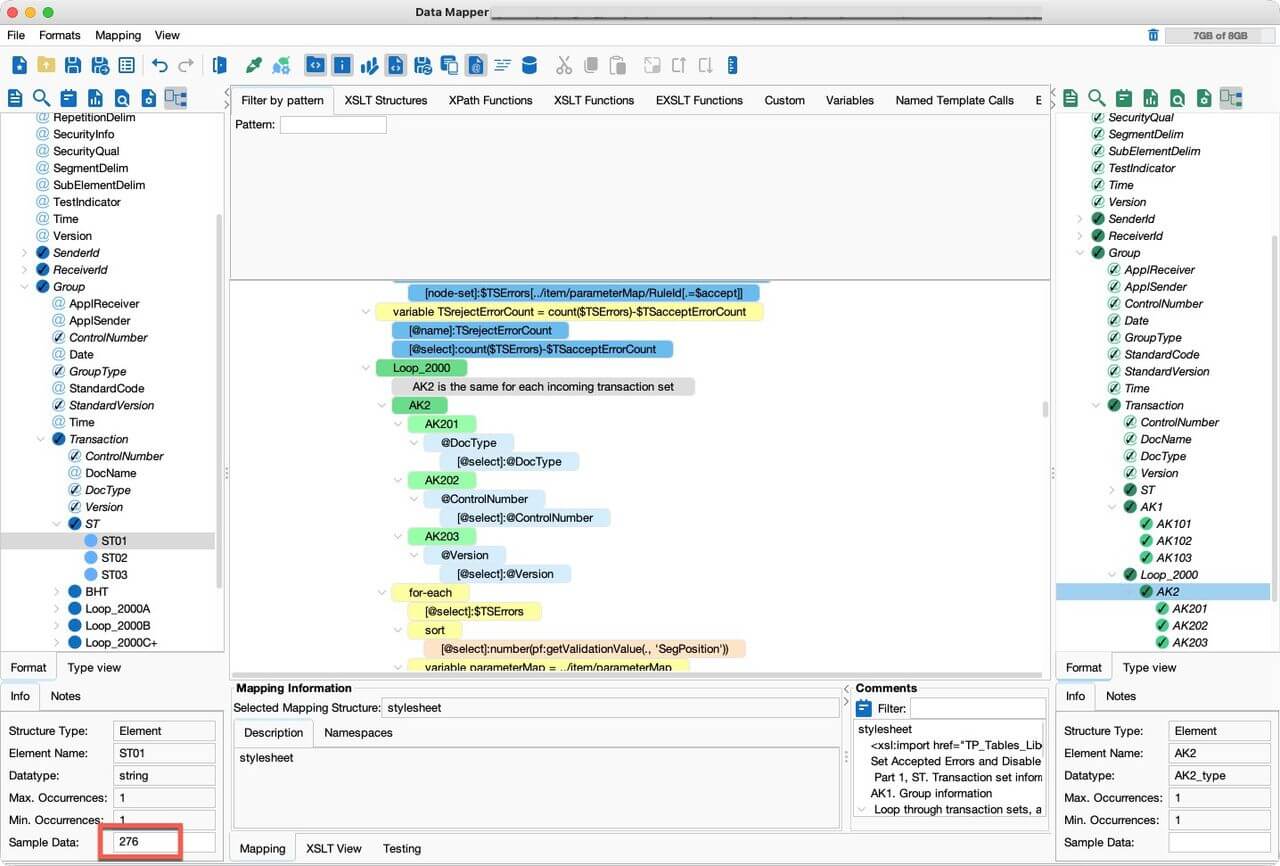Image resolution: width=1280 pixels, height=866 pixels.
Task: Collapse AK1 in the target tree
Action: 1112,507
